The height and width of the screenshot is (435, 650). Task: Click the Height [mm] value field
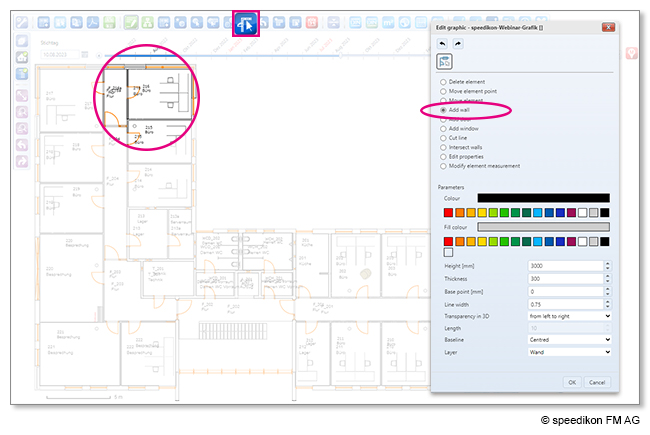point(565,265)
